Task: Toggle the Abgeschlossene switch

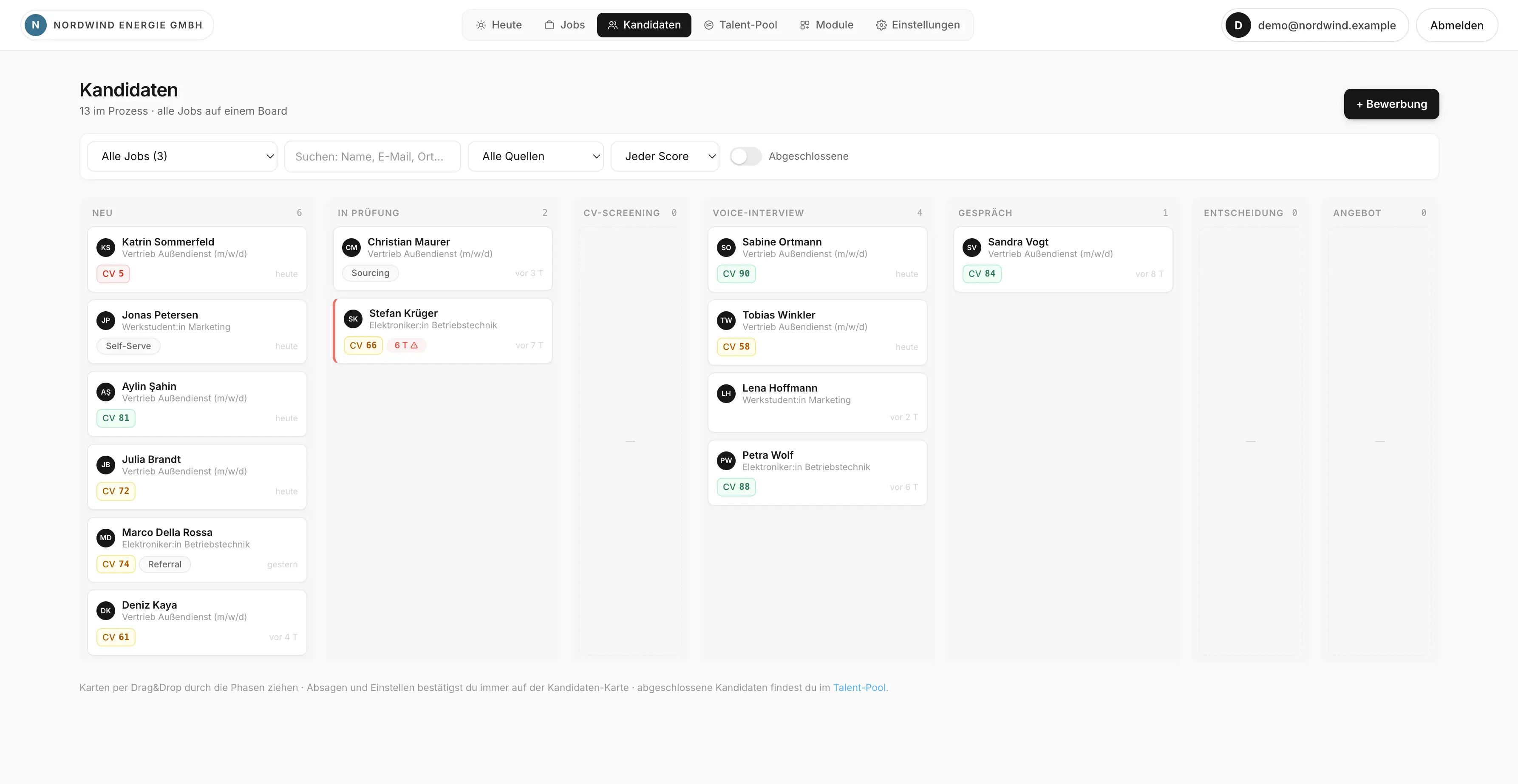Action: pyautogui.click(x=745, y=156)
